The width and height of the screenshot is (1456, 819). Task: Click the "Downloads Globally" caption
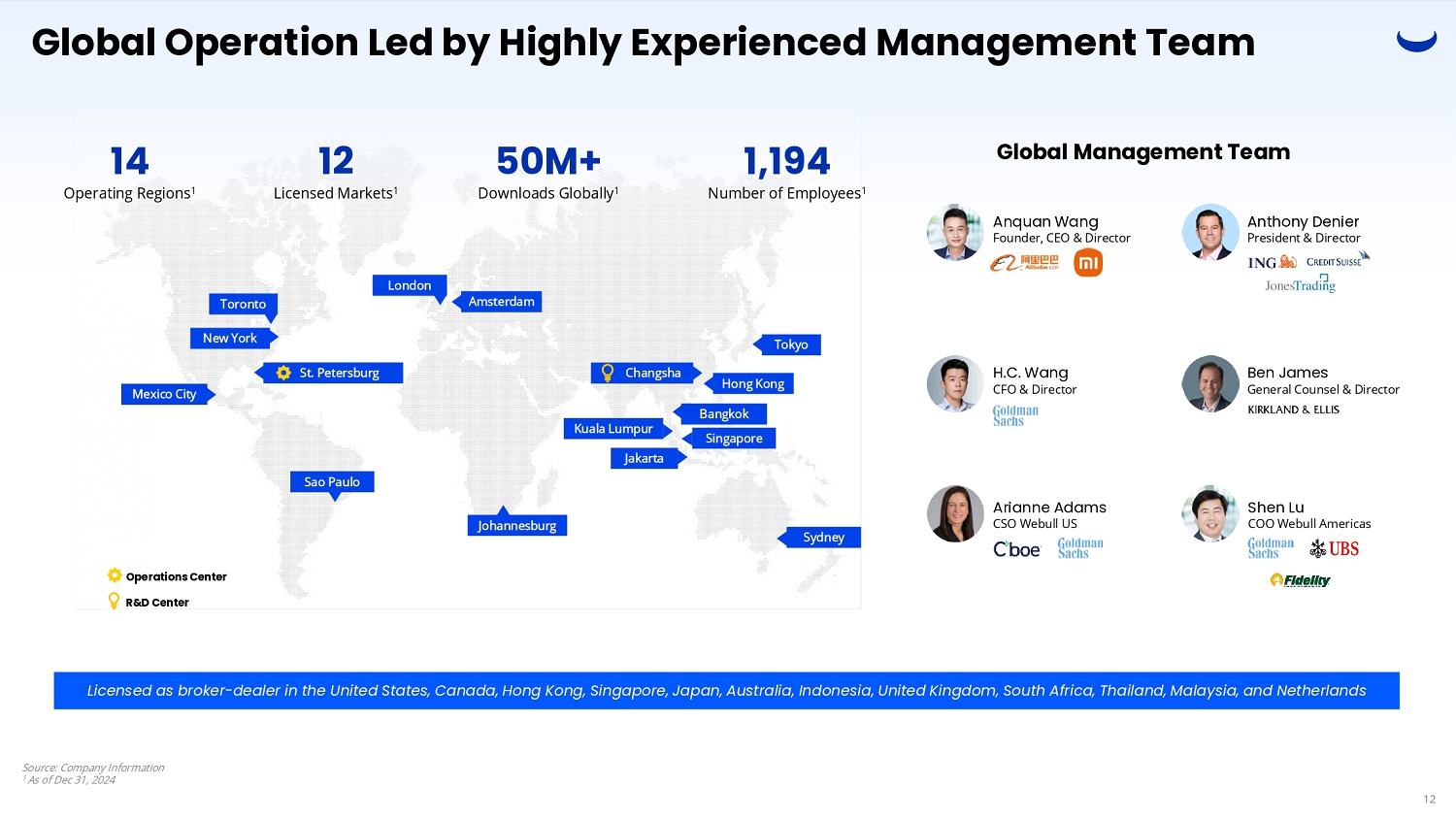click(x=548, y=193)
